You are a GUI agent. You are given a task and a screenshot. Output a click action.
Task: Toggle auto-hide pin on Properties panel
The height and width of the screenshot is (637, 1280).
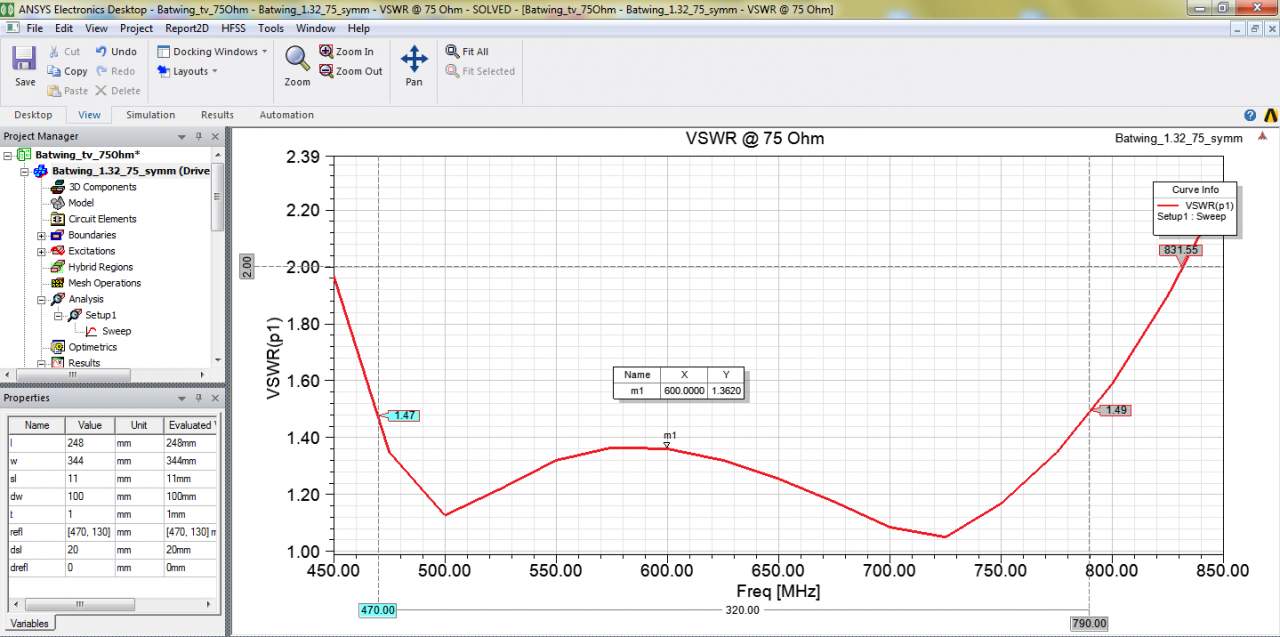tap(198, 398)
